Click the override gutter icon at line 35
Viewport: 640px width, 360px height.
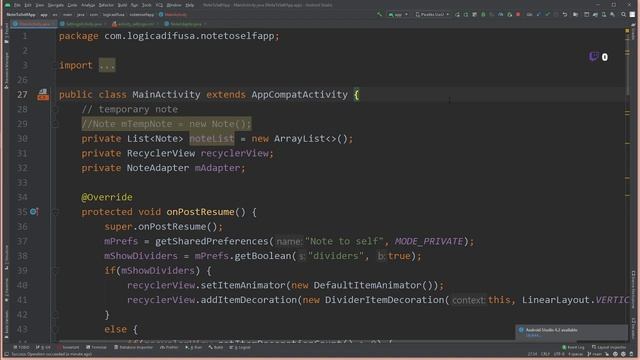tap(34, 212)
